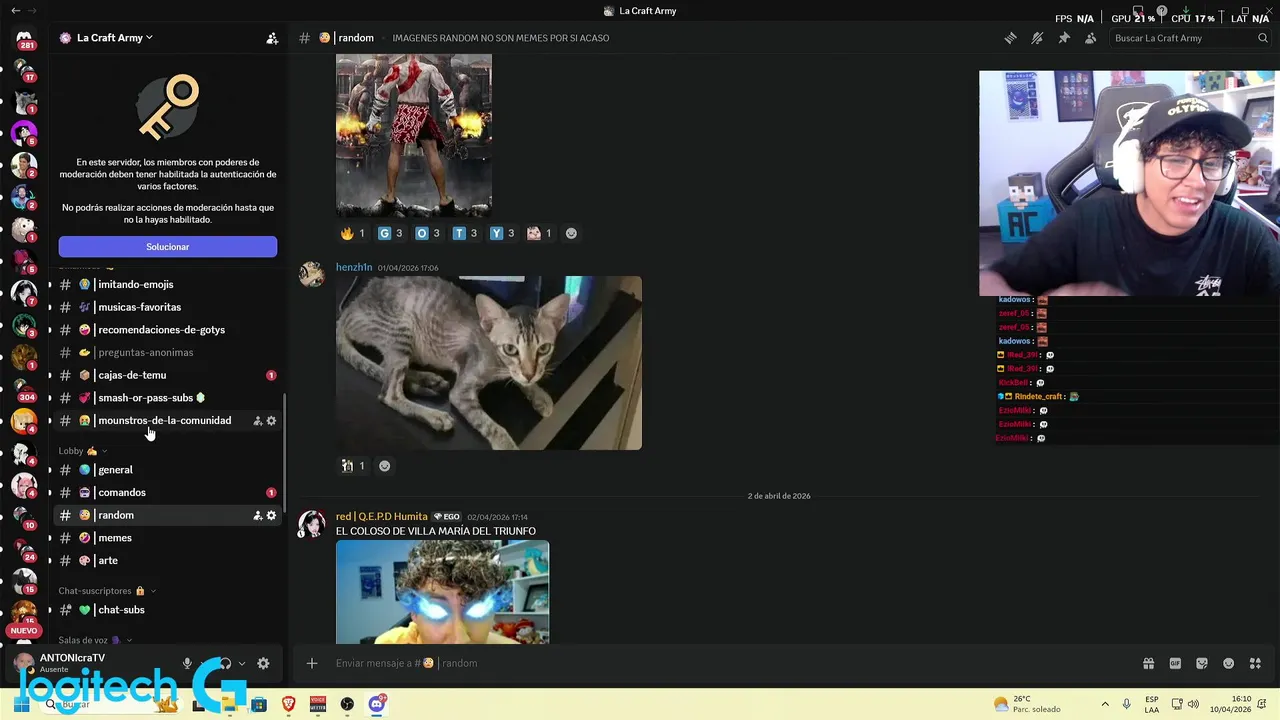Toggle the G letter reaction
The height and width of the screenshot is (720, 1280).
tap(391, 233)
